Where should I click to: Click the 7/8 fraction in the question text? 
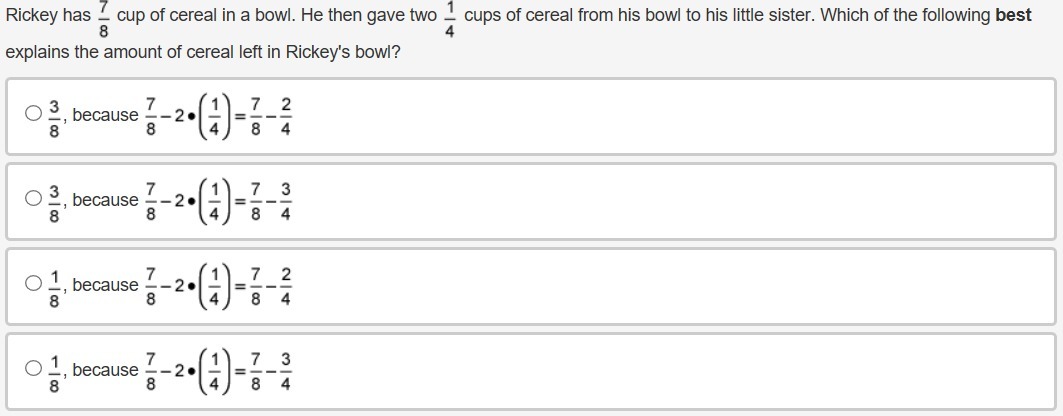pos(103,18)
